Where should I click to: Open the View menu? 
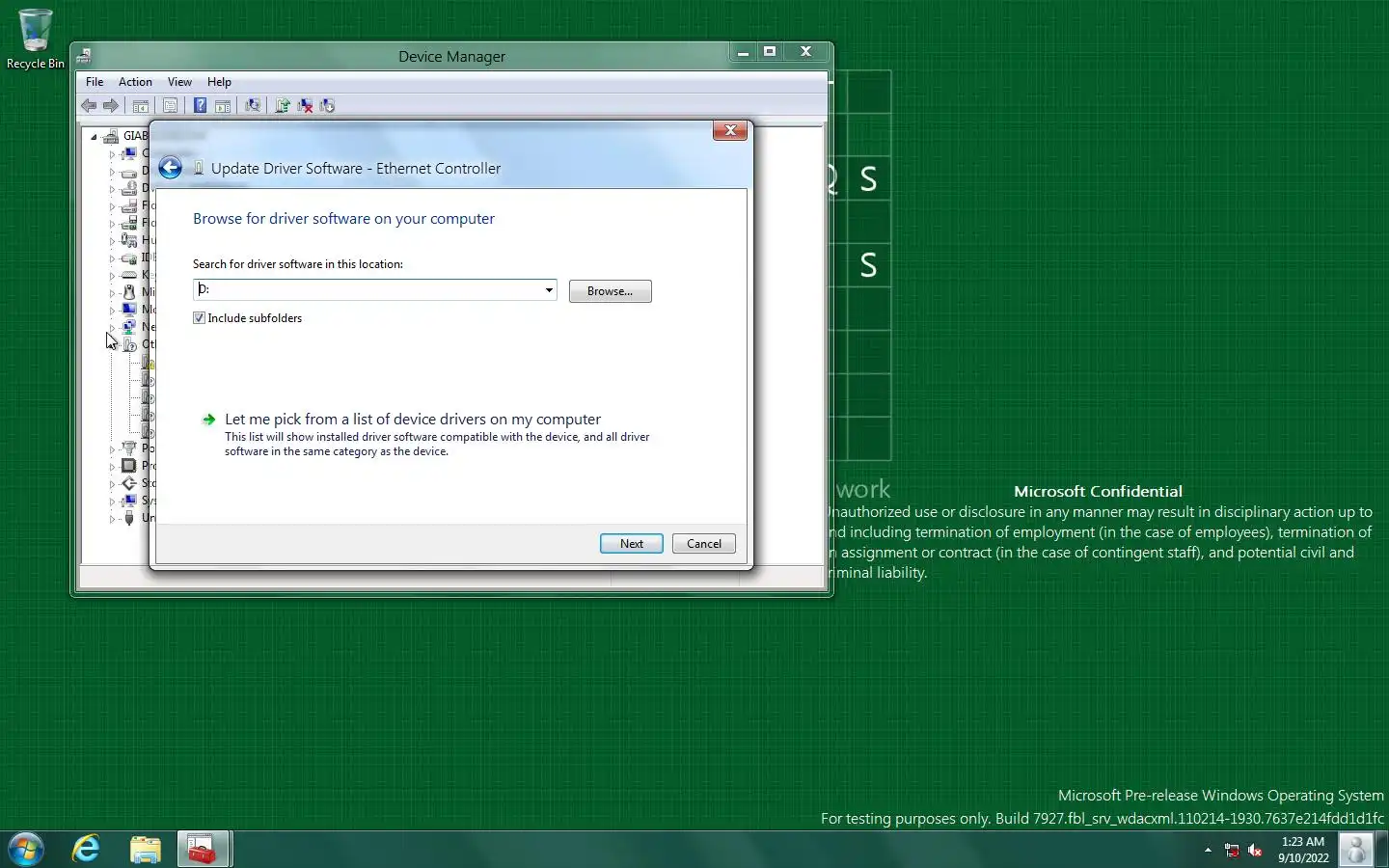click(x=179, y=82)
